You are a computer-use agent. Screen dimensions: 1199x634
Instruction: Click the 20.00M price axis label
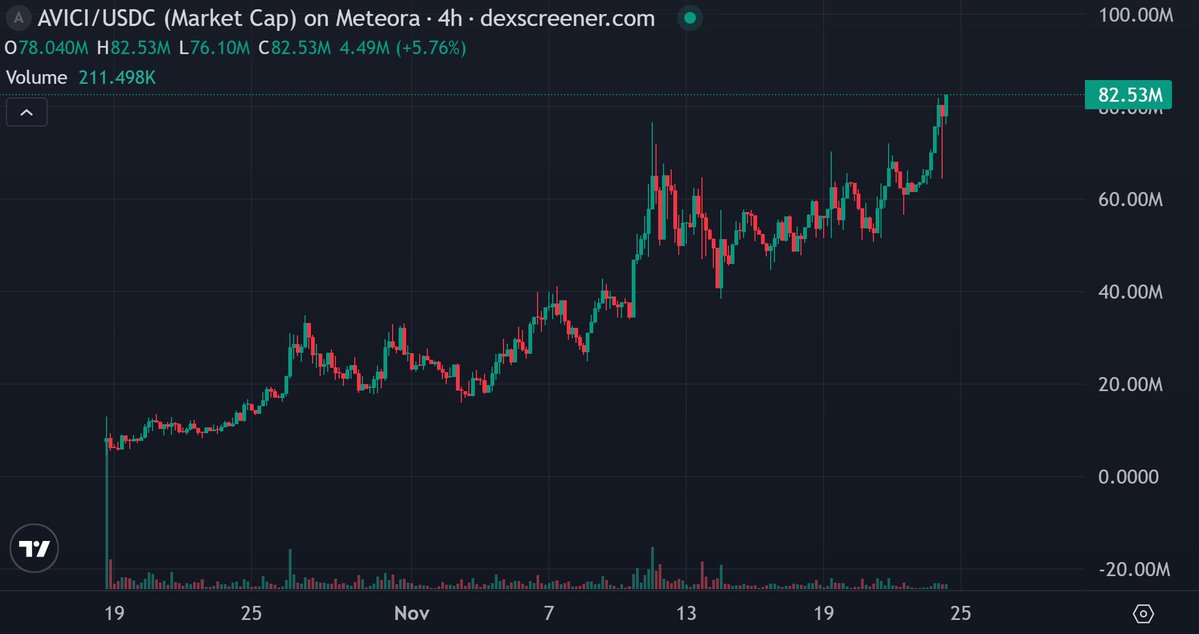[1129, 385]
